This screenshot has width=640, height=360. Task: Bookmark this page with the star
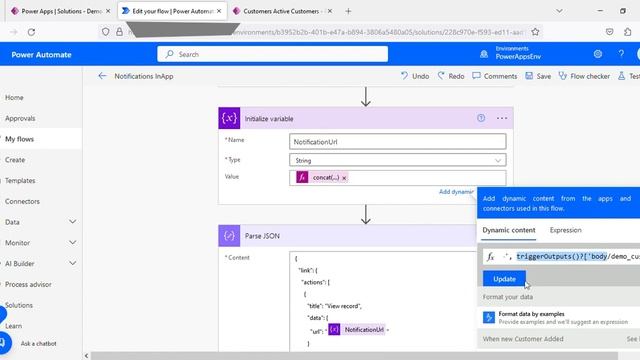pyautogui.click(x=535, y=32)
